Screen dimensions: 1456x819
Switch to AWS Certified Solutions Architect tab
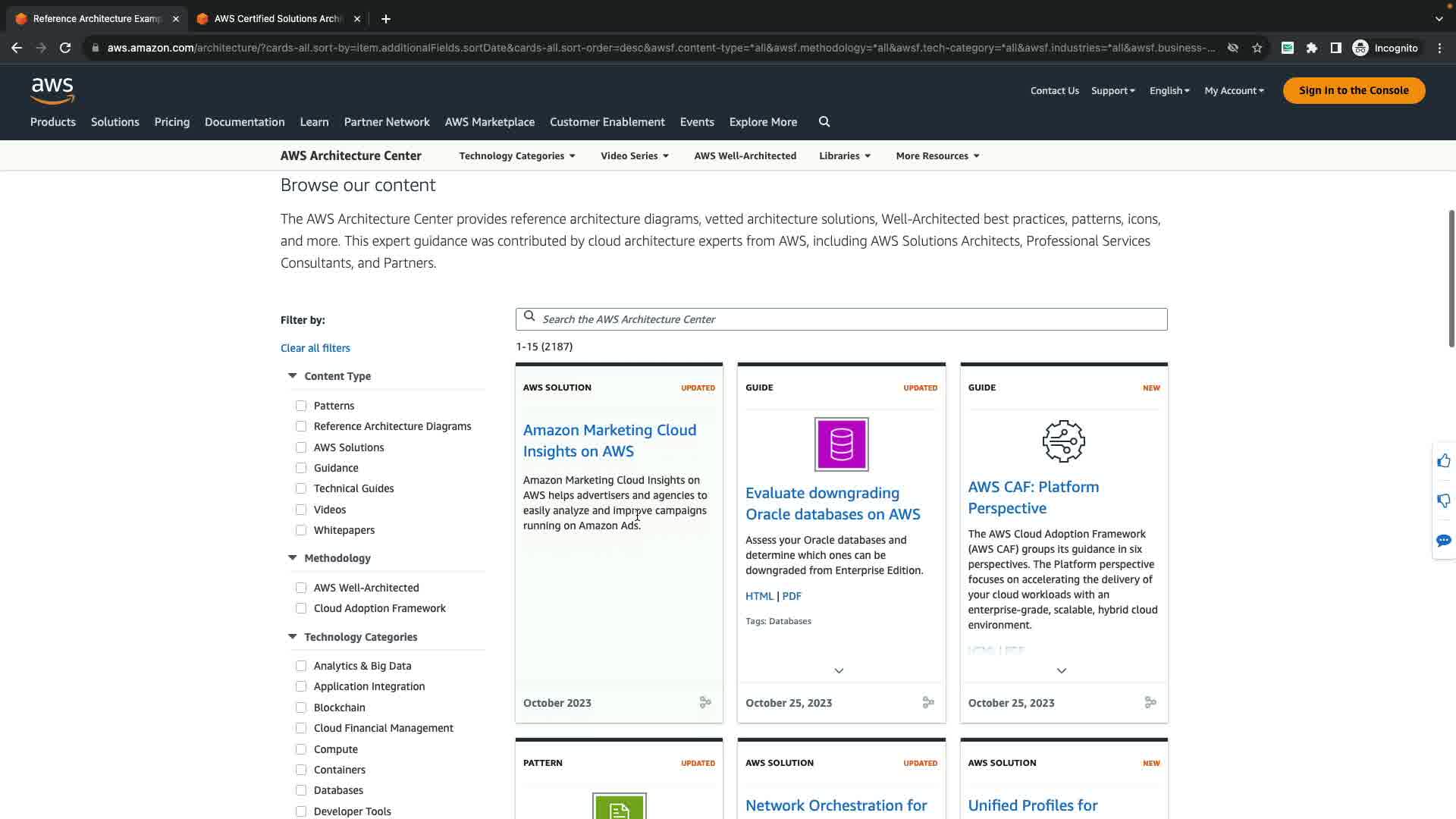[x=278, y=19]
